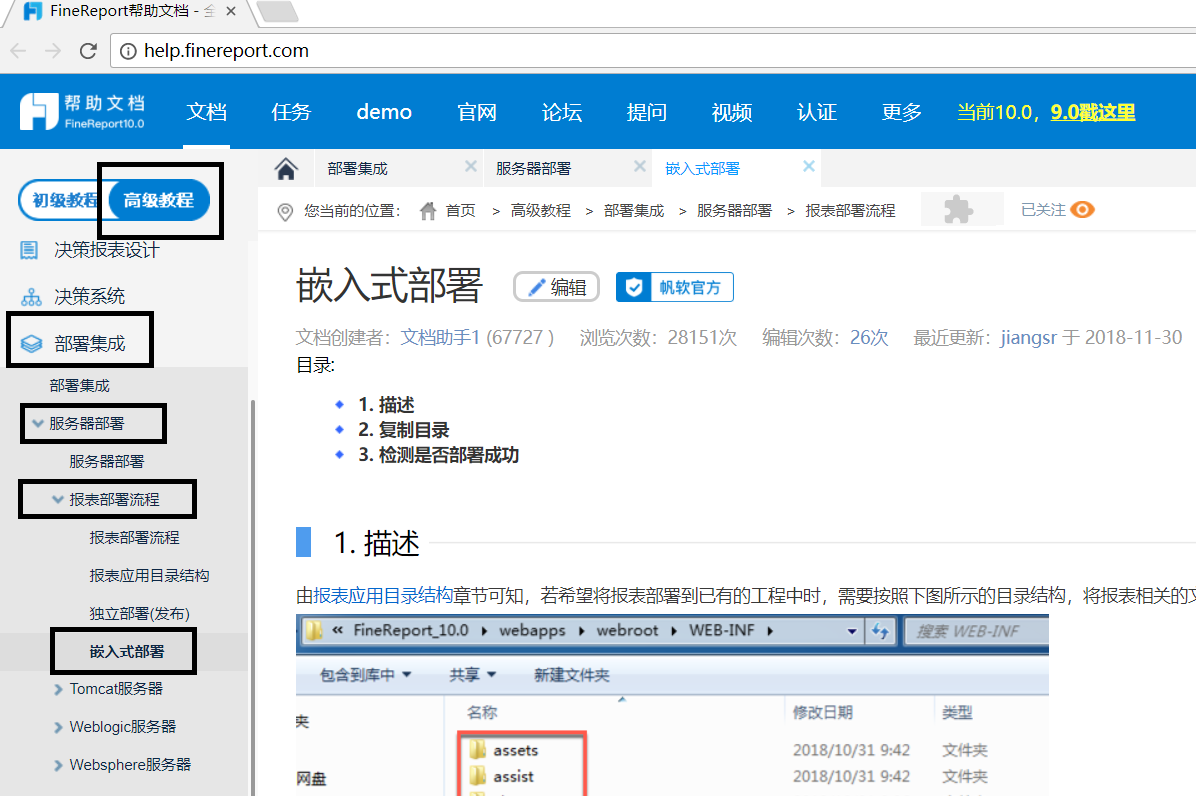The width and height of the screenshot is (1196, 796).
Task: Click 报表部署流程 in the breadcrumb
Action: pos(850,210)
